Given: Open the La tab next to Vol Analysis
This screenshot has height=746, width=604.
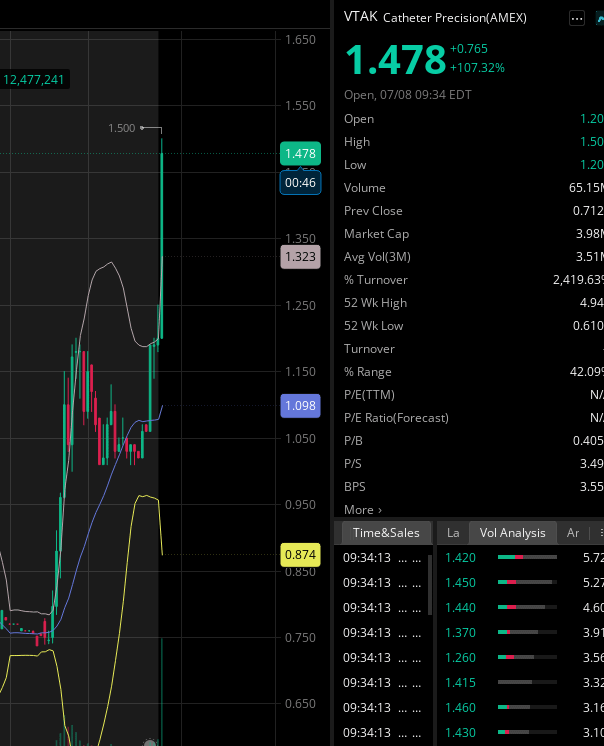Looking at the screenshot, I should pyautogui.click(x=453, y=533).
